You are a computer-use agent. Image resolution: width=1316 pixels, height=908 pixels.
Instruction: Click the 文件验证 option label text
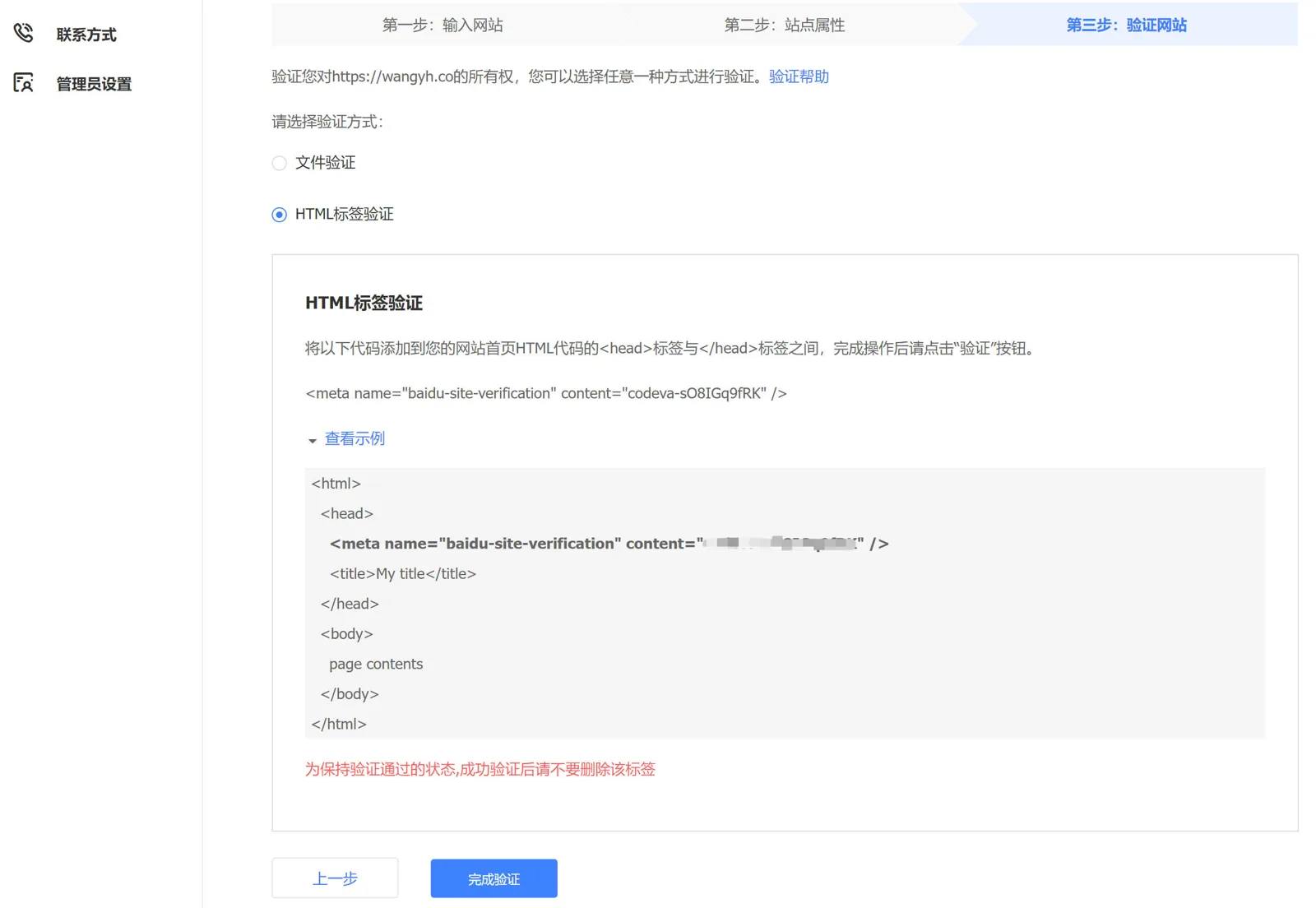(325, 163)
